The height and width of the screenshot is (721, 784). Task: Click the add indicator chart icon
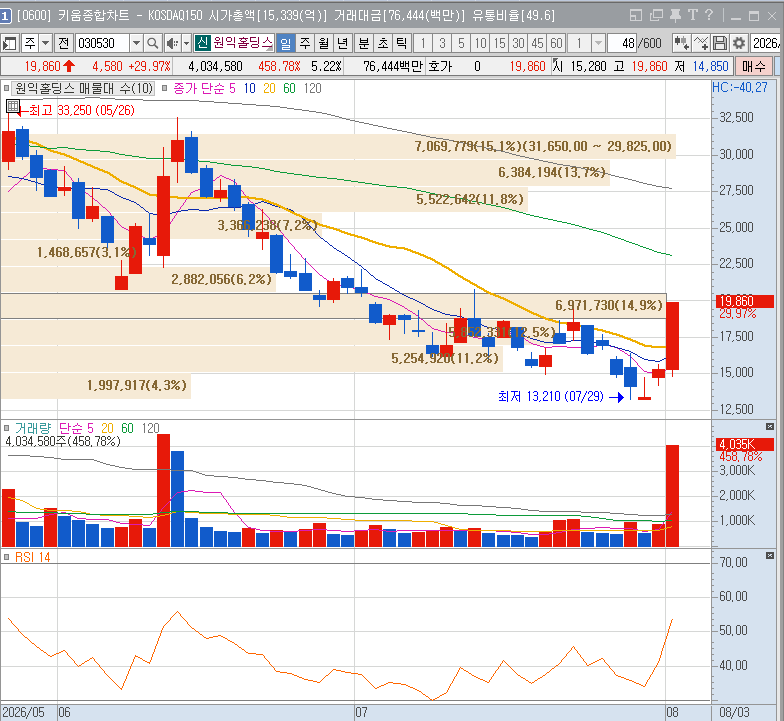(681, 44)
